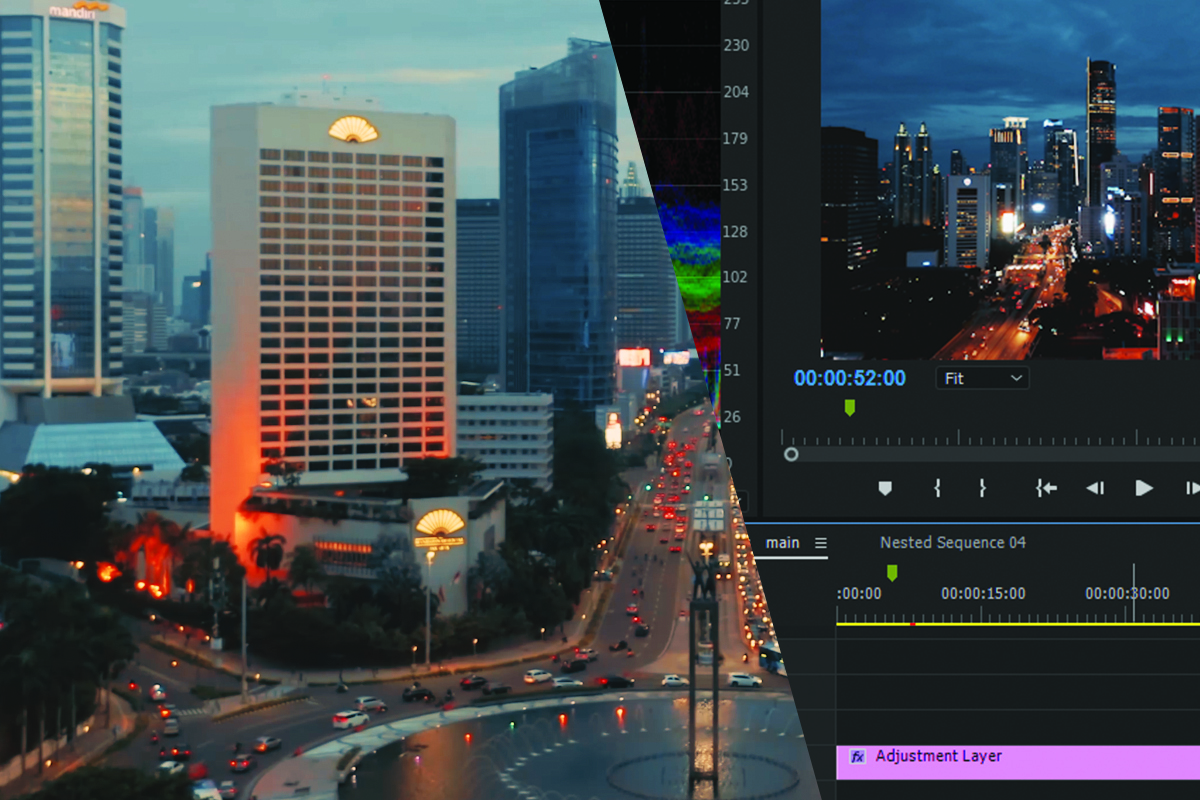The width and height of the screenshot is (1200, 800).
Task: Step forward one frame
Action: pyautogui.click(x=1191, y=488)
